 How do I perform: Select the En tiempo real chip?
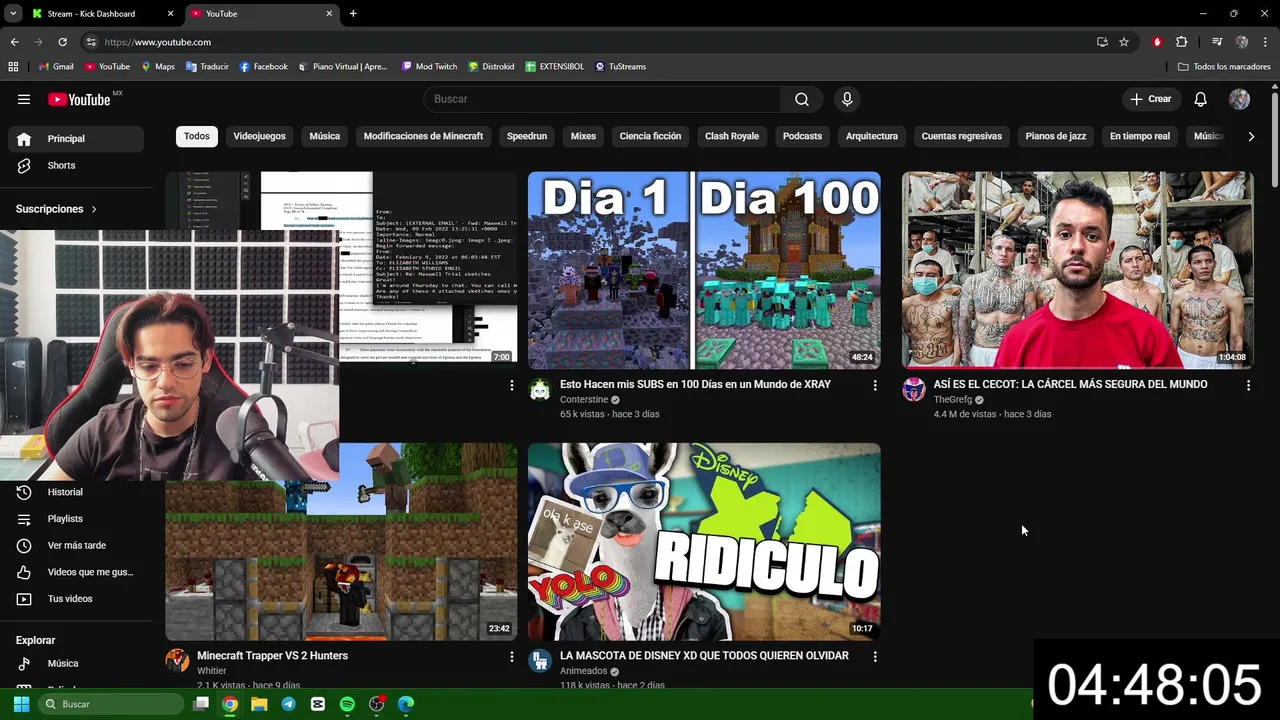click(x=1140, y=136)
